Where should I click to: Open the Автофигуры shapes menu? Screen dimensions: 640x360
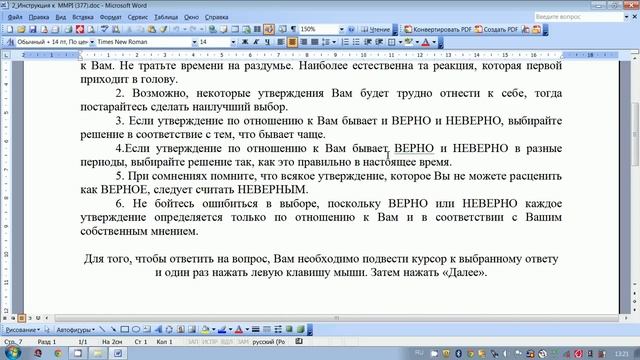(76, 330)
